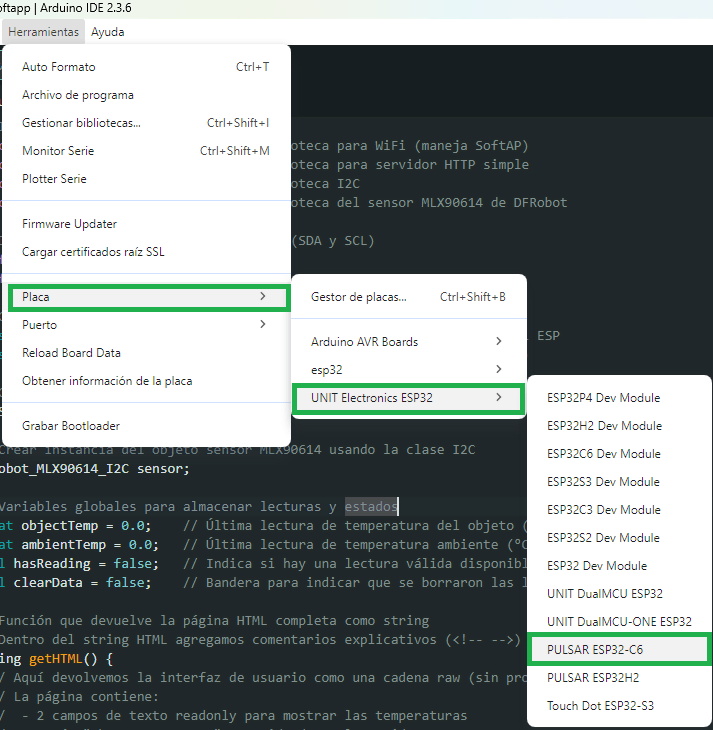Open Gestionar bibliotecas entry

pyautogui.click(x=146, y=123)
